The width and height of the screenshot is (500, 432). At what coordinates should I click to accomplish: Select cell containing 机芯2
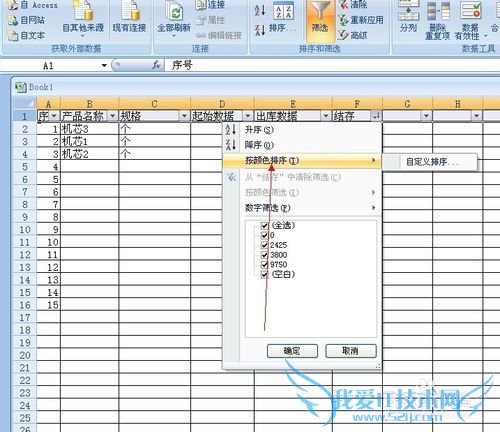point(89,154)
